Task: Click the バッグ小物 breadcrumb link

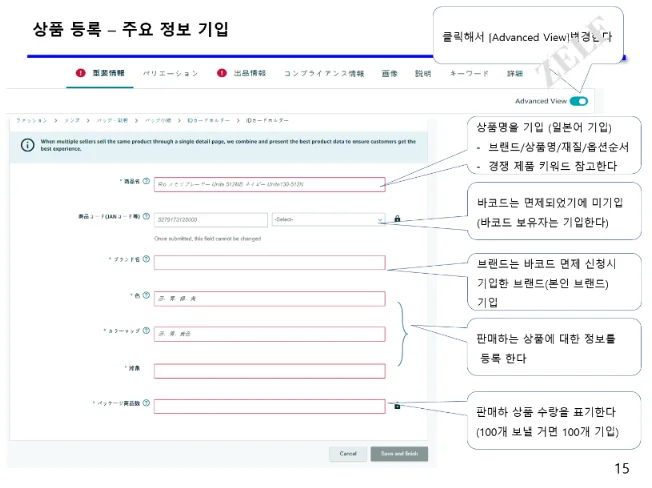Action: (158, 121)
